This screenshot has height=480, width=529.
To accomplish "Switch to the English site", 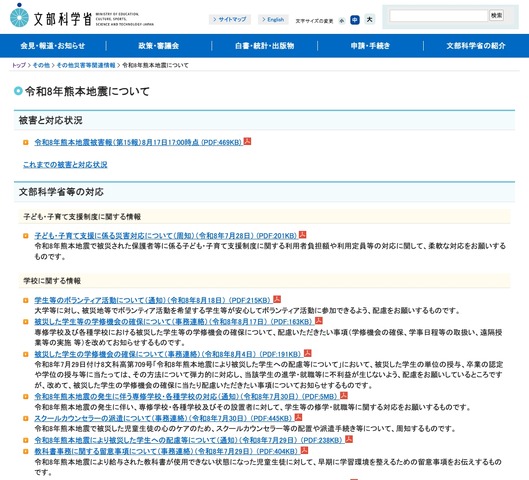I will click(273, 20).
